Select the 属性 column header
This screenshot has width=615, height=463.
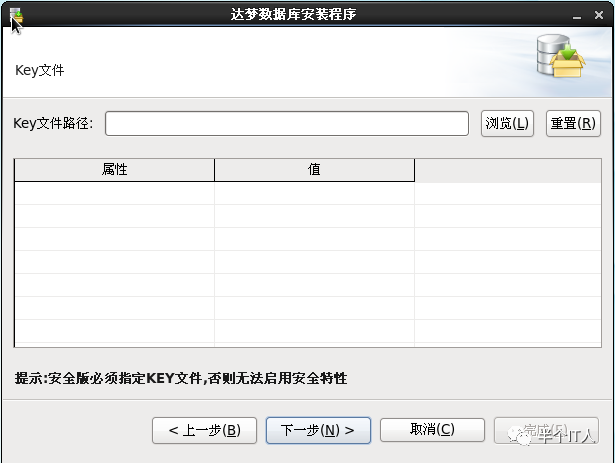pos(115,170)
